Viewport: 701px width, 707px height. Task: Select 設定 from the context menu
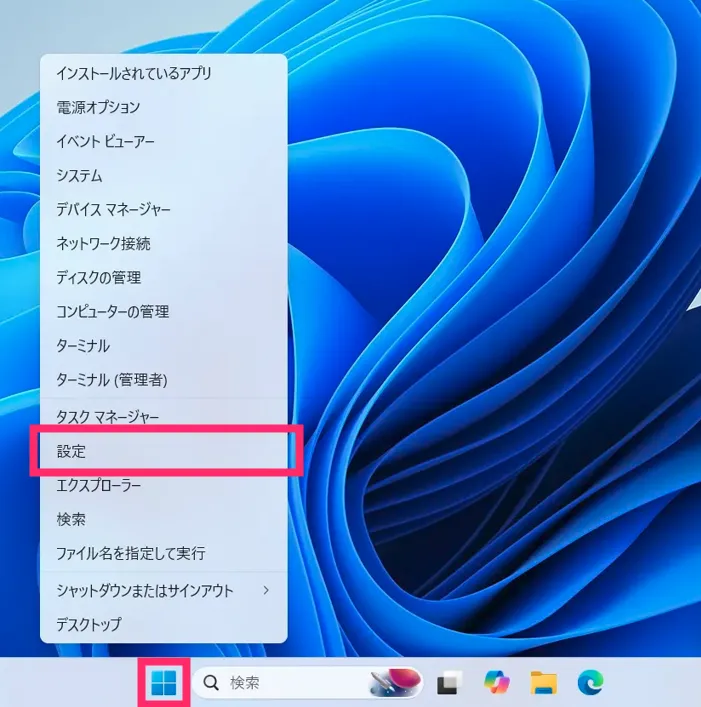tap(163, 451)
